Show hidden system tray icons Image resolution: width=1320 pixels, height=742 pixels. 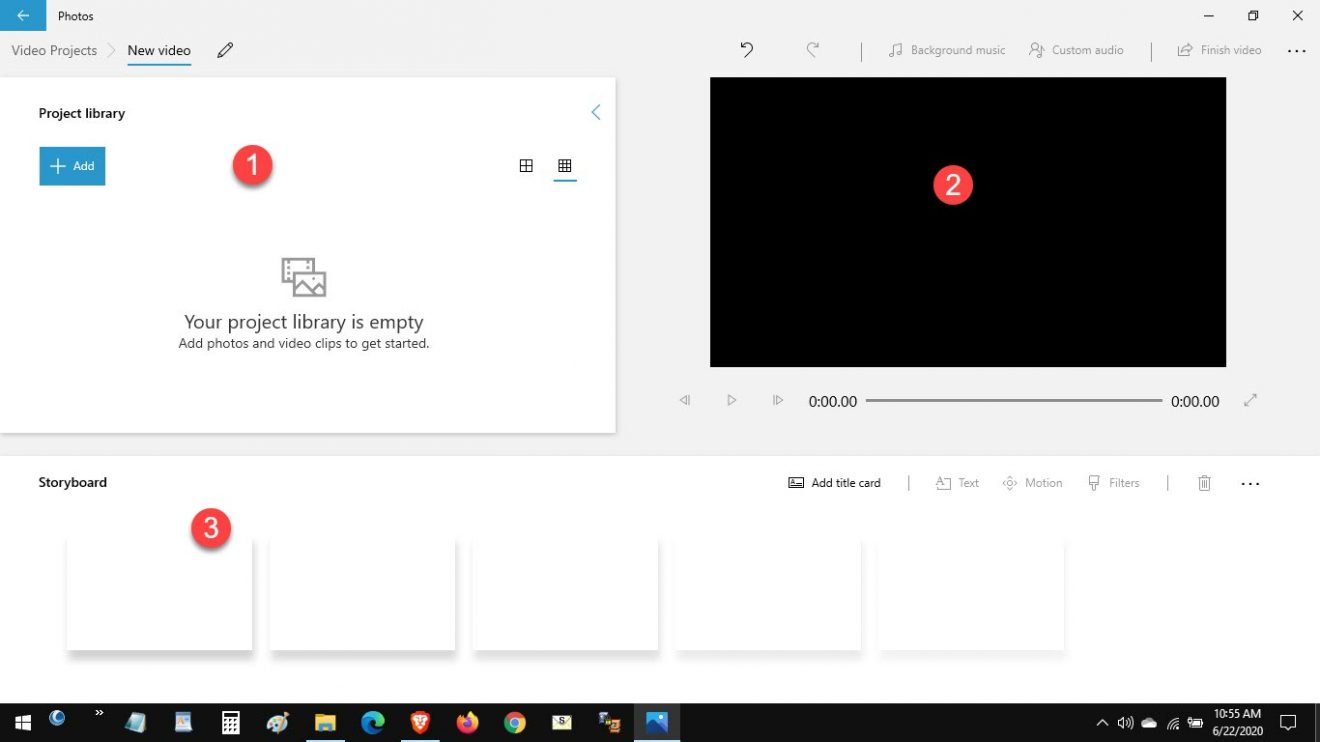(x=1102, y=722)
